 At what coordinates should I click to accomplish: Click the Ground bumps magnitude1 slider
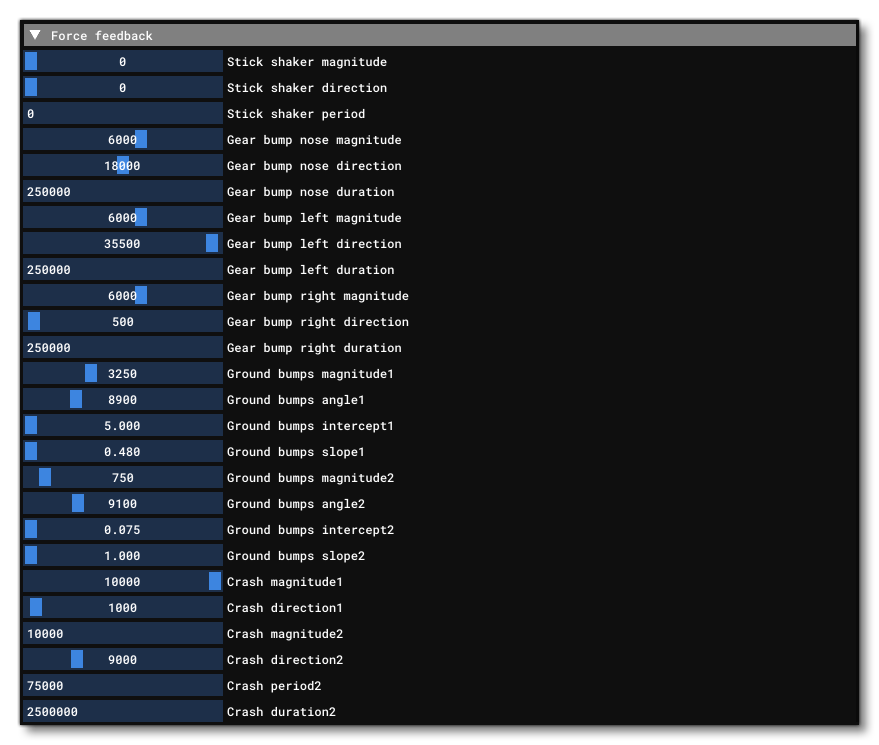point(123,374)
